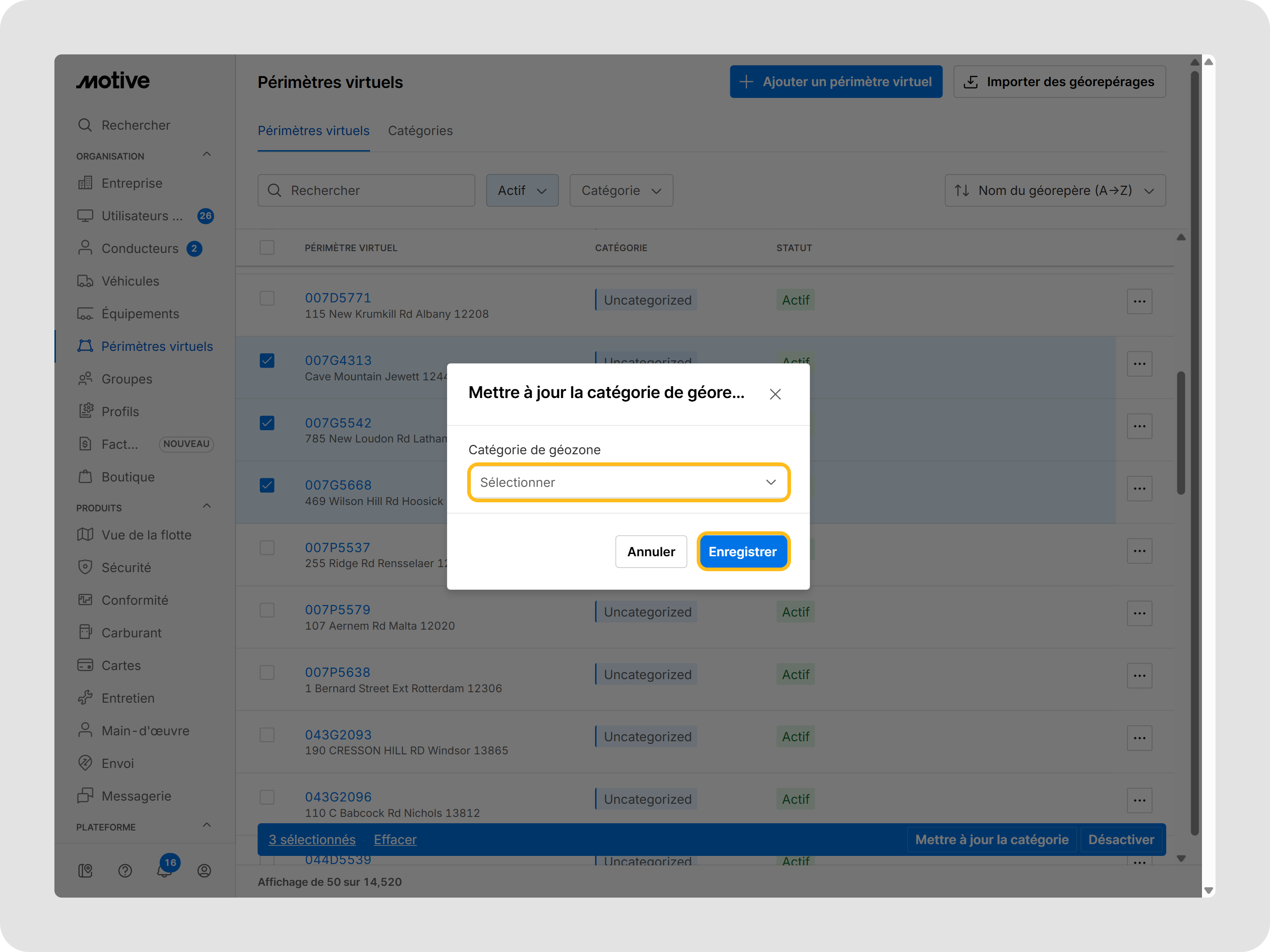Open three-dot menu for 007D5771 row
Screen dimensions: 1270x952
point(1139,301)
